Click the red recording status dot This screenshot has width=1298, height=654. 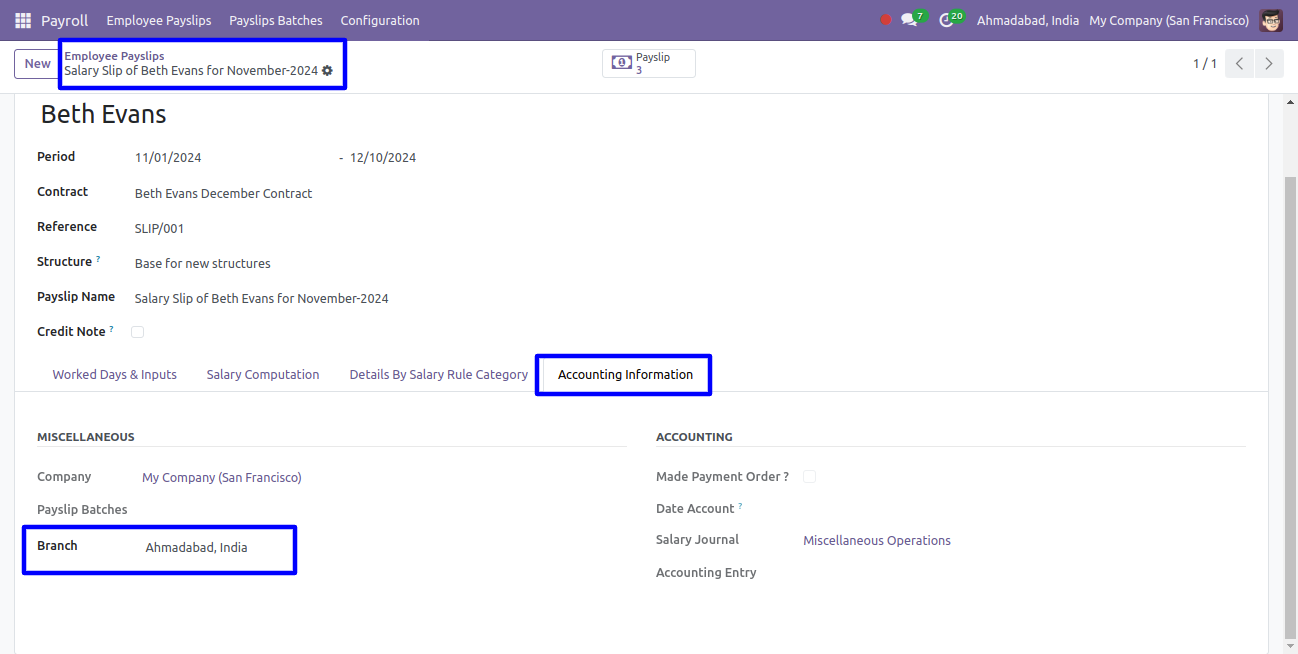click(x=885, y=20)
